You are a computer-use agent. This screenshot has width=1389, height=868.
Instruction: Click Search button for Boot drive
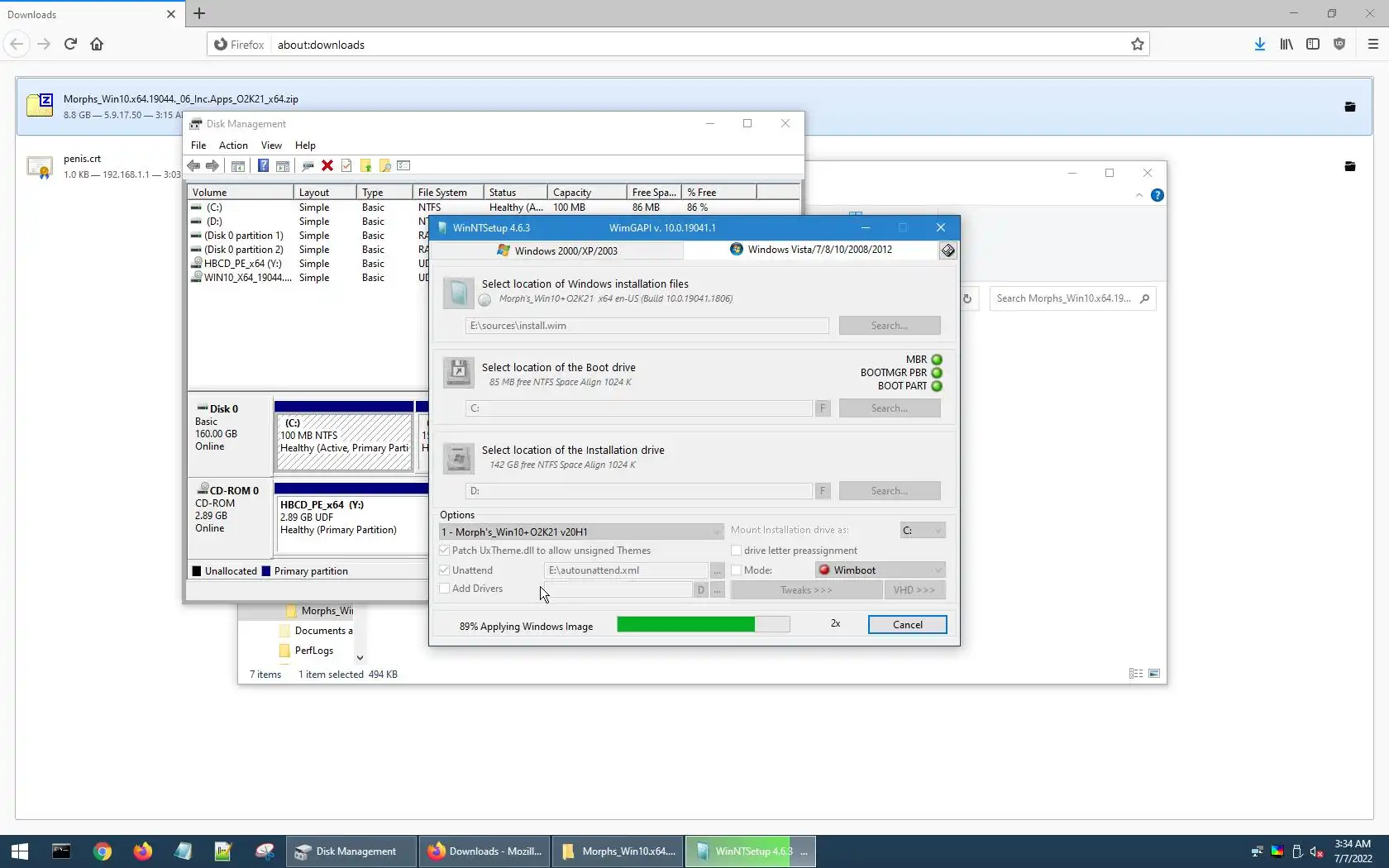(x=890, y=408)
